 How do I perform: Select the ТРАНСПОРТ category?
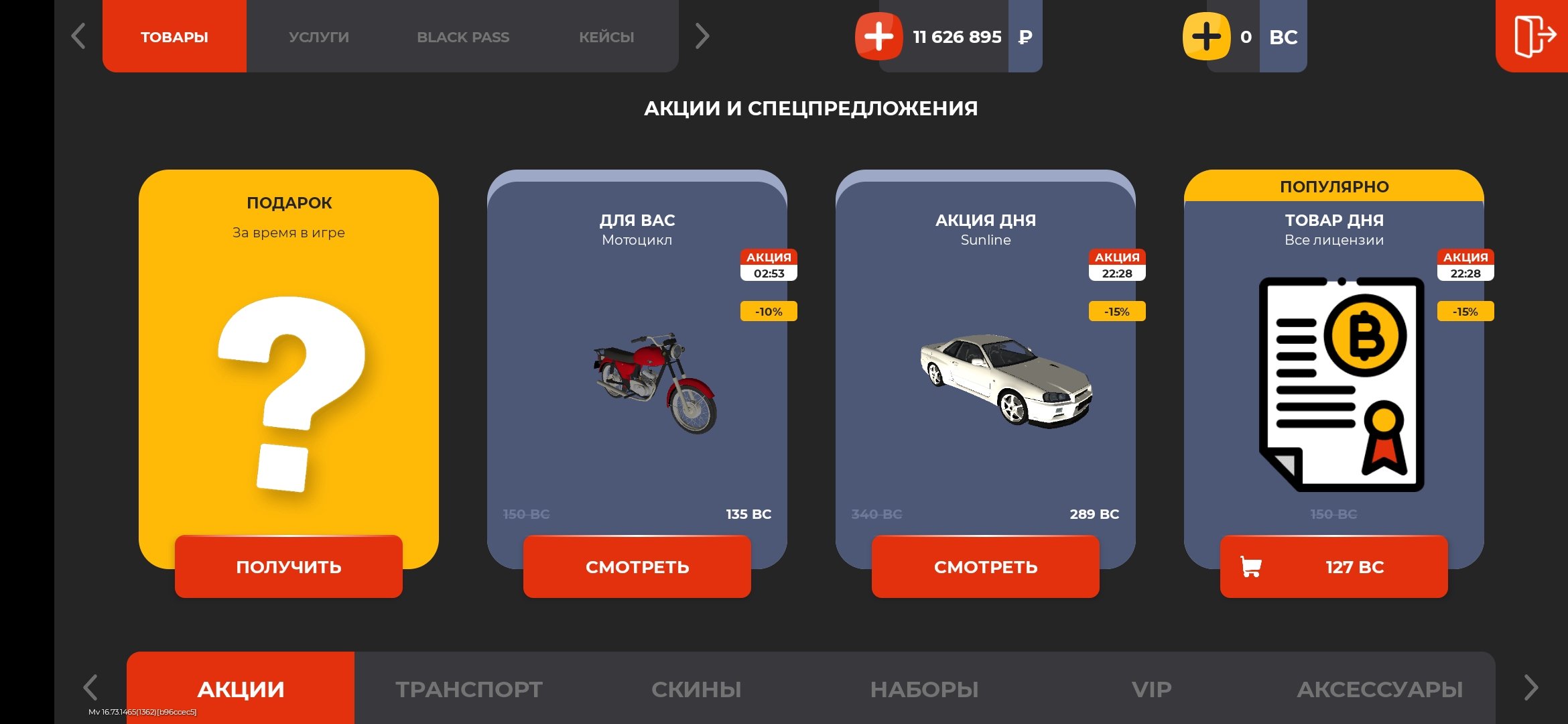(x=469, y=689)
